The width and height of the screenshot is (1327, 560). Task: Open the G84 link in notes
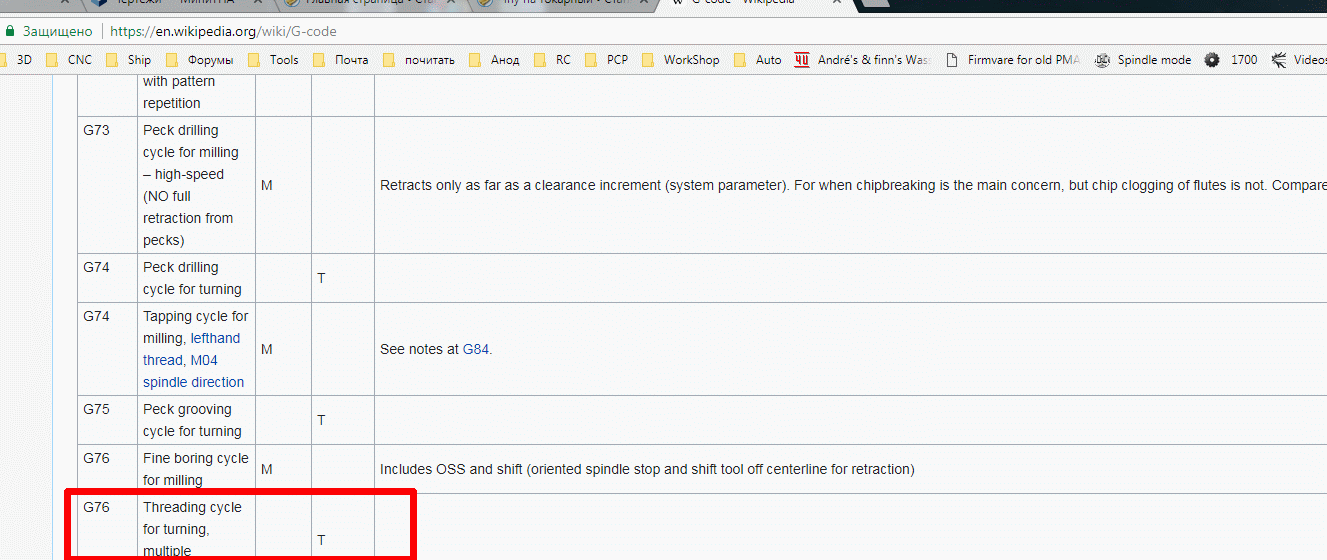[476, 350]
